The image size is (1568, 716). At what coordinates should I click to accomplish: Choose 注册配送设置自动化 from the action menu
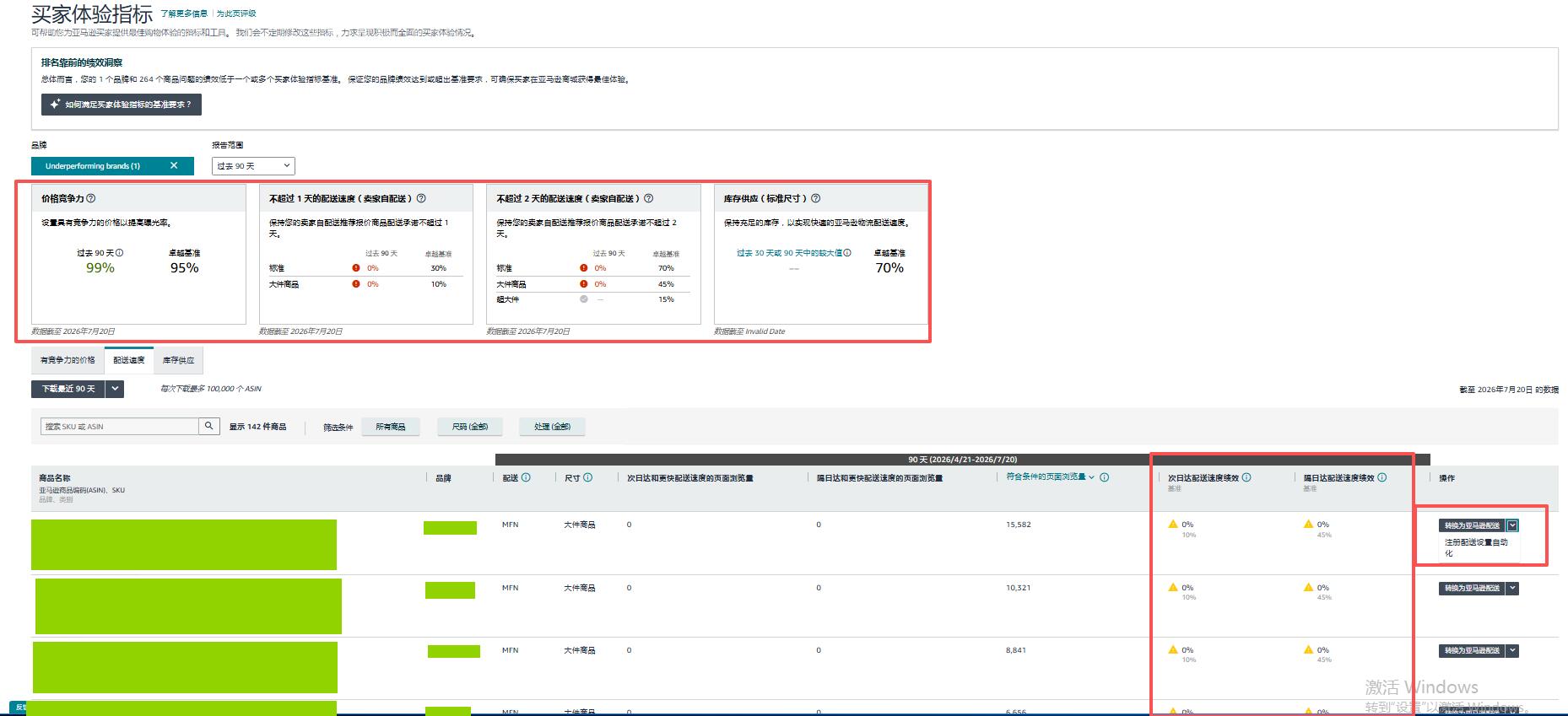1477,548
